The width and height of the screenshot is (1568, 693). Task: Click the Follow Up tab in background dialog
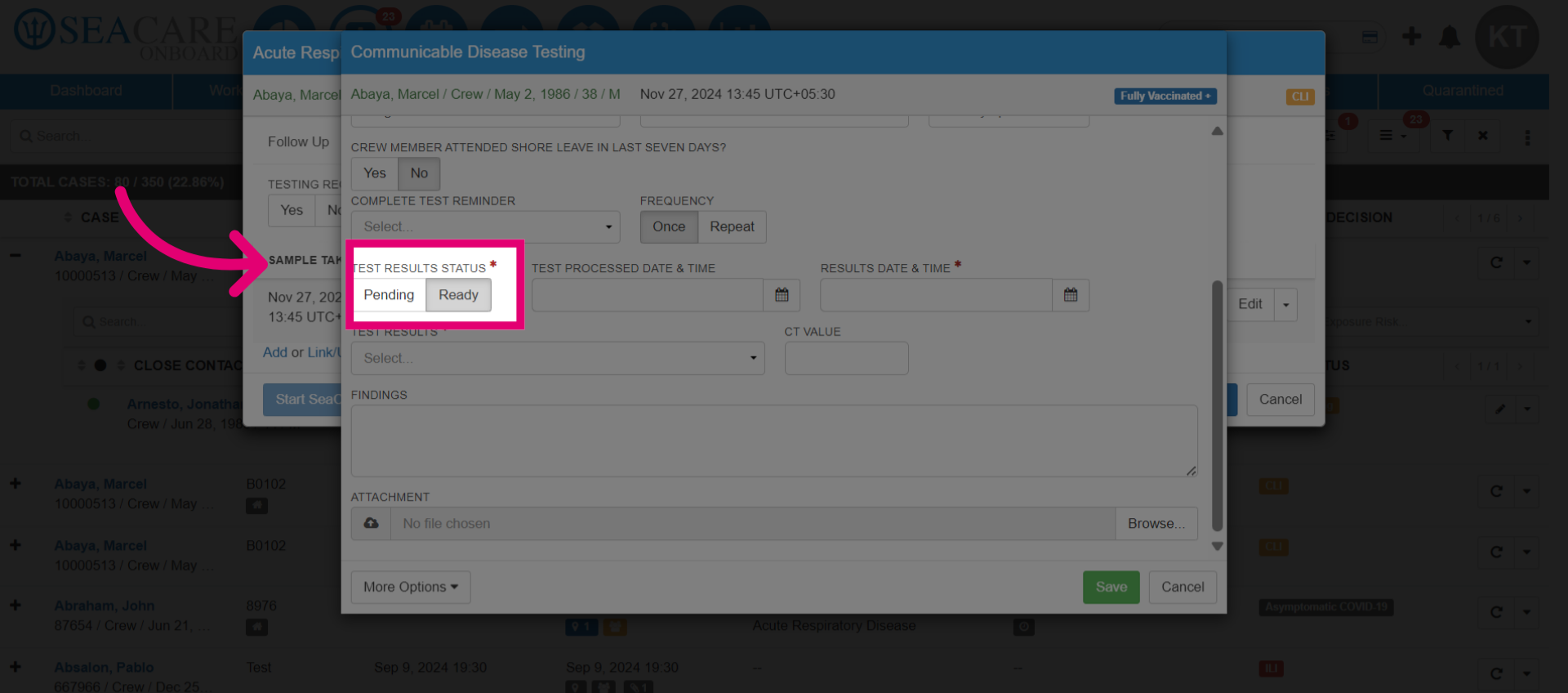click(298, 141)
